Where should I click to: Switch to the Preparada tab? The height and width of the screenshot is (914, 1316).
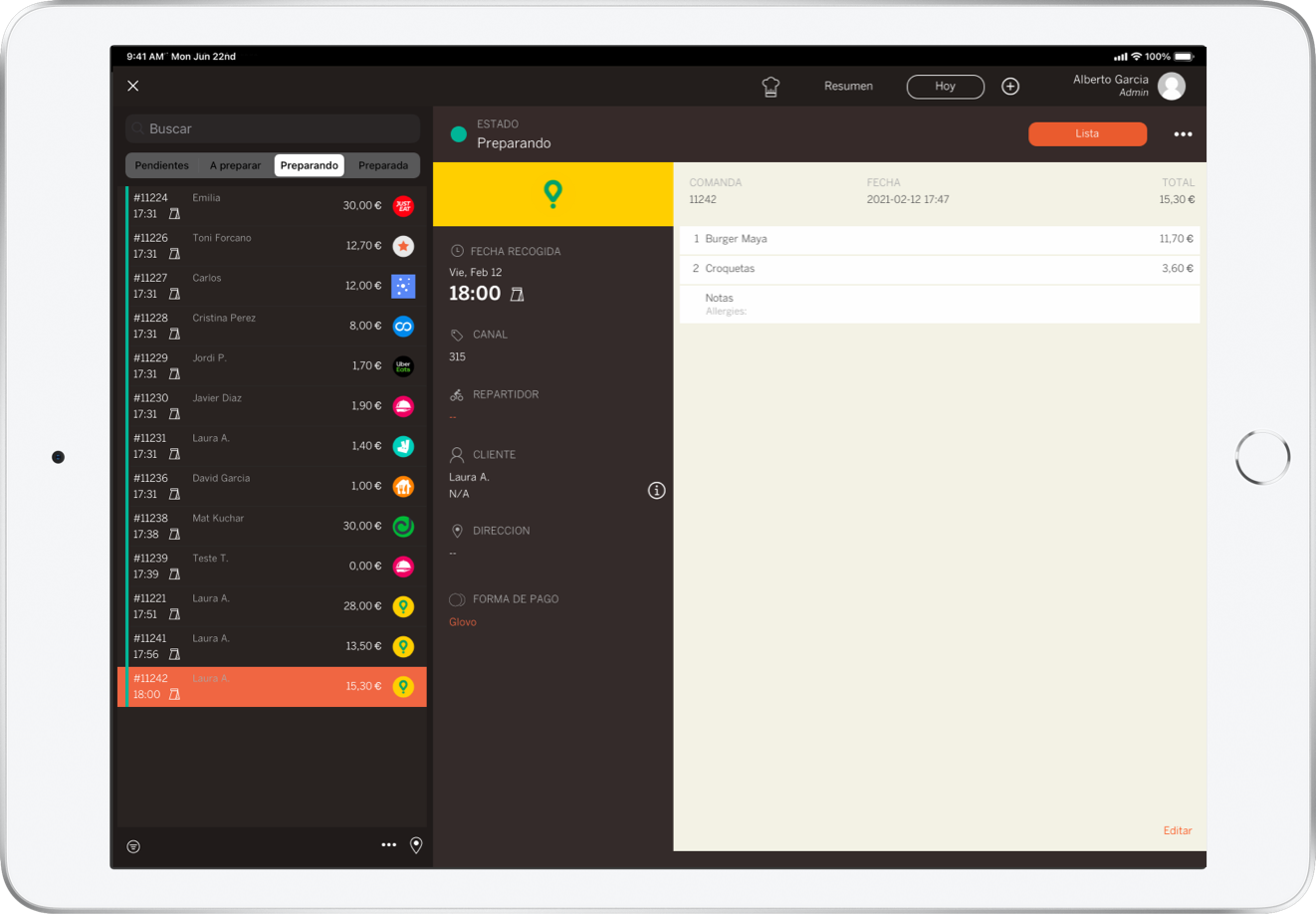(x=383, y=165)
